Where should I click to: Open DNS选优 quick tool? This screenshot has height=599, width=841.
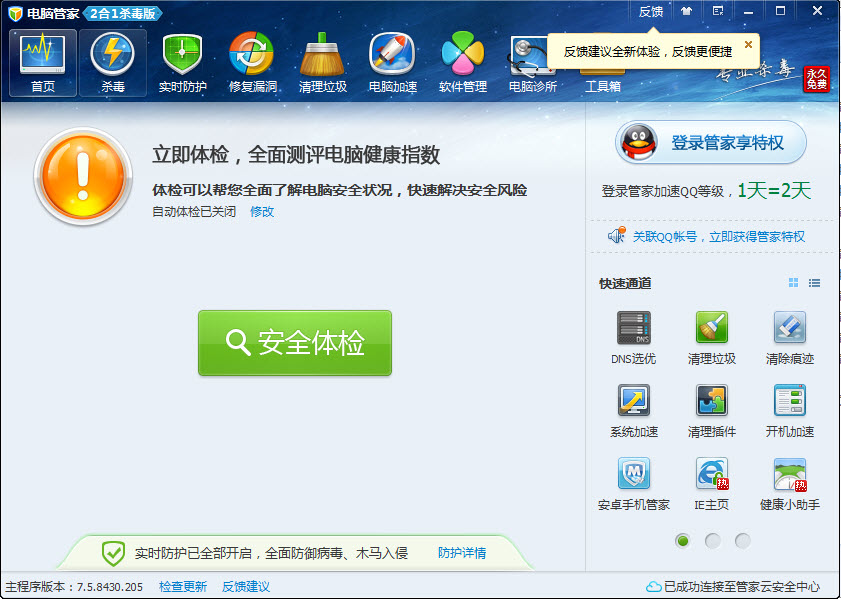click(633, 337)
